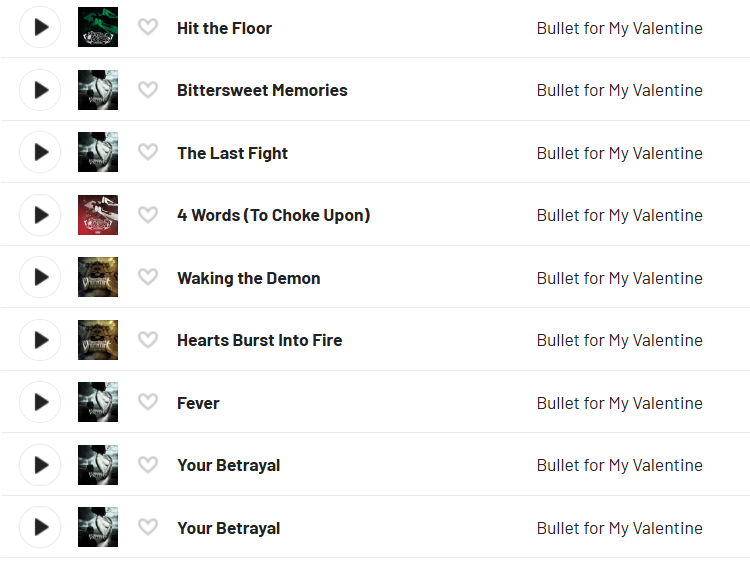This screenshot has height=567, width=750.
Task: Open the Waking the Demon song title
Action: pyautogui.click(x=249, y=278)
